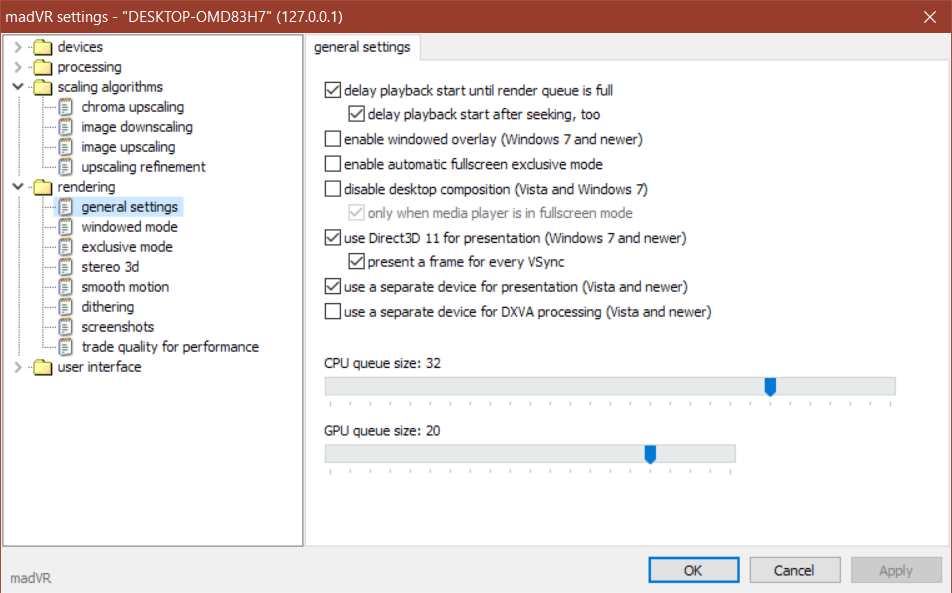The image size is (952, 593).
Task: Open image upscaling settings page
Action: [128, 147]
